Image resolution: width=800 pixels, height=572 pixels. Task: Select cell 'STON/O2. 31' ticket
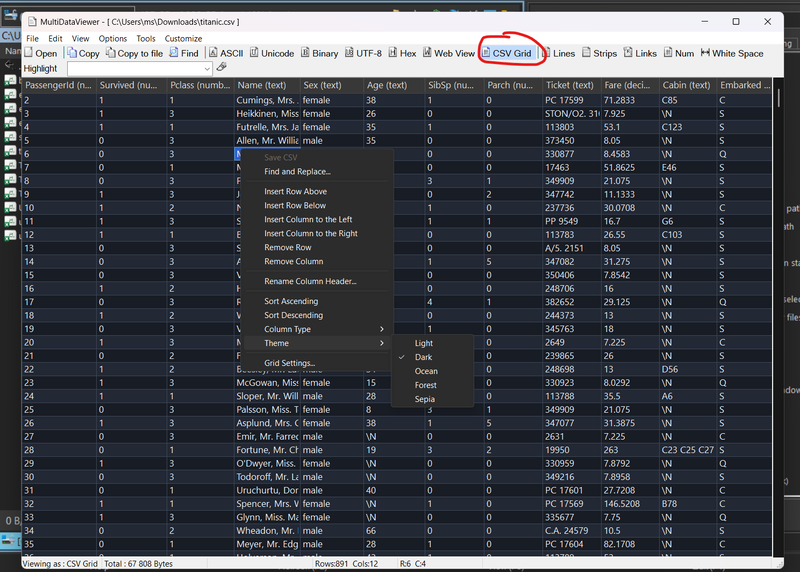572,113
